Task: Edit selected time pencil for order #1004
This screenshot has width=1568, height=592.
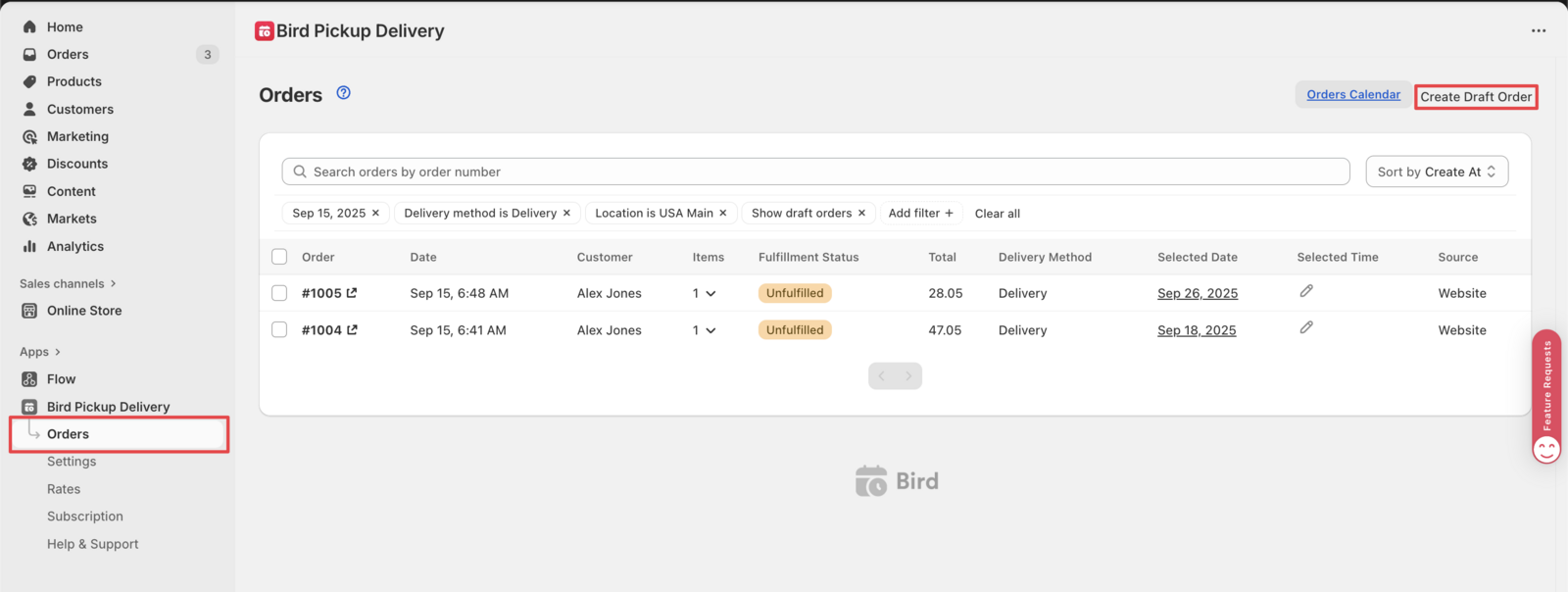Action: (x=1306, y=327)
